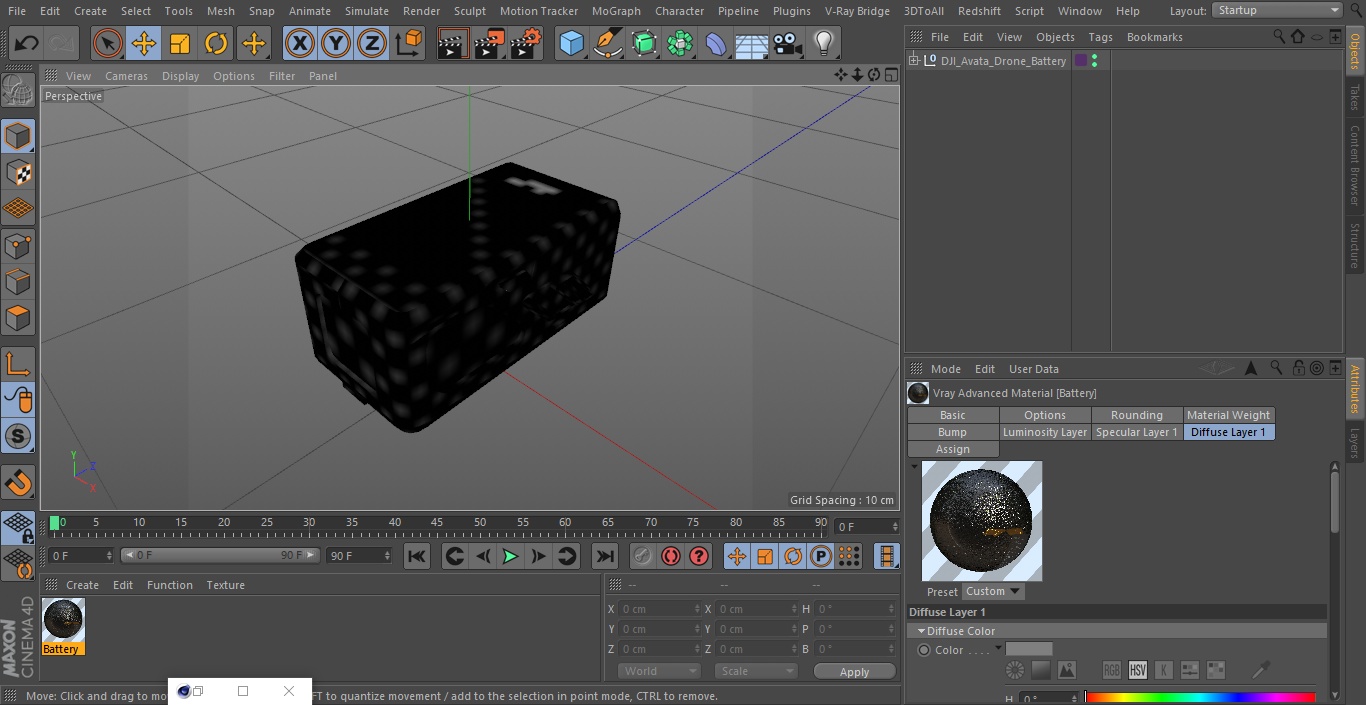Image resolution: width=1366 pixels, height=705 pixels.
Task: Open material manager Texture menu
Action: pyautogui.click(x=225, y=585)
